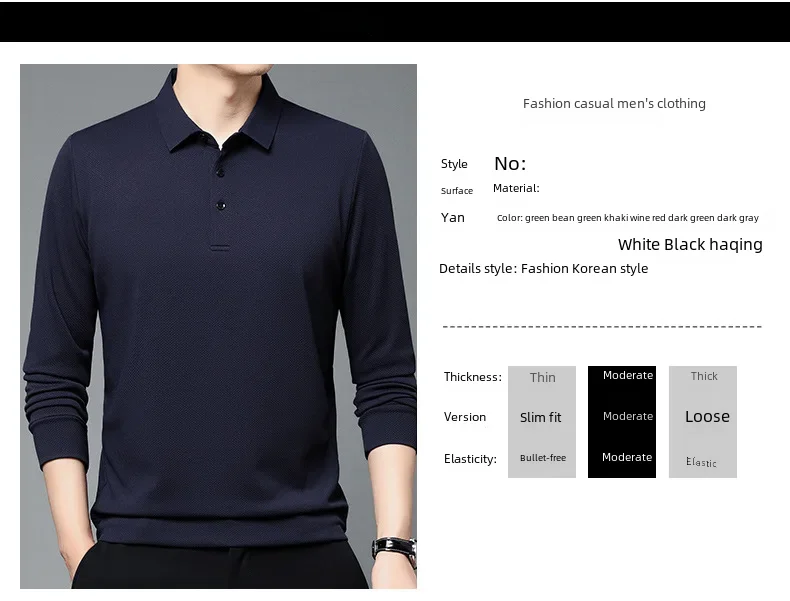Click the No: style number text
Viewport: 790px width, 601px height.
(x=510, y=164)
